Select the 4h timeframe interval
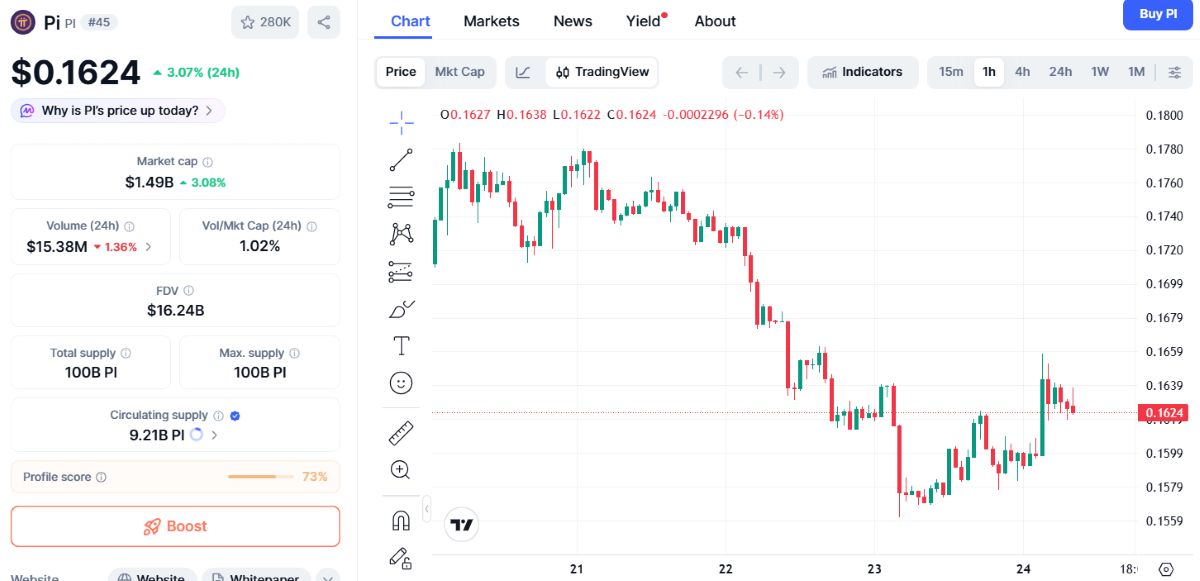1200x581 pixels. click(x=1022, y=72)
